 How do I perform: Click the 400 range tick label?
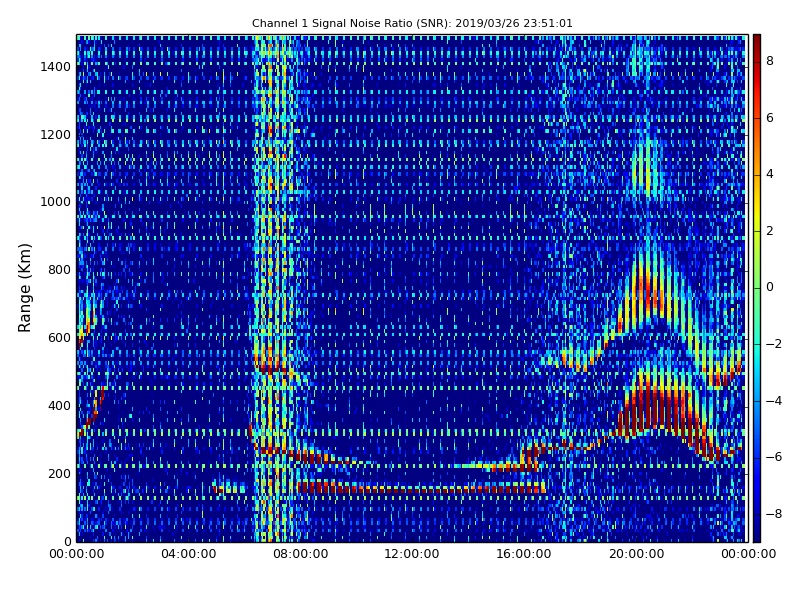point(60,406)
